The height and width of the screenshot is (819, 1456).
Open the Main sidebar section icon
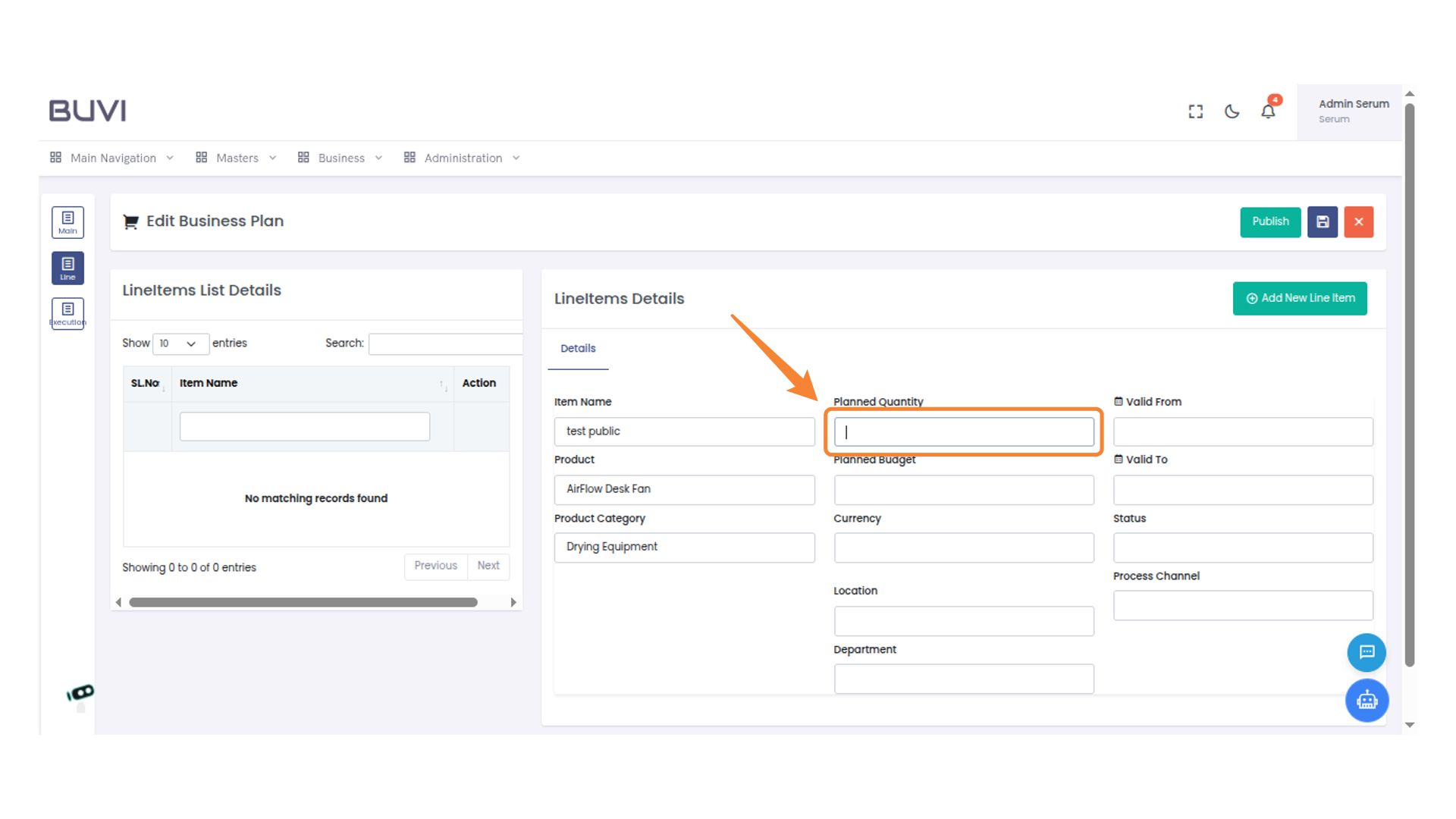[x=67, y=222]
